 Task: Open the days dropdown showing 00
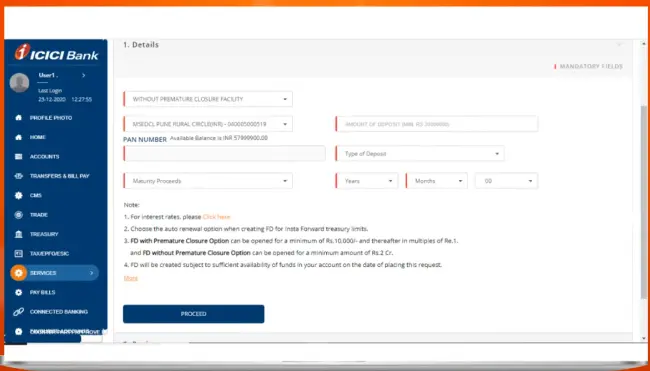click(507, 181)
